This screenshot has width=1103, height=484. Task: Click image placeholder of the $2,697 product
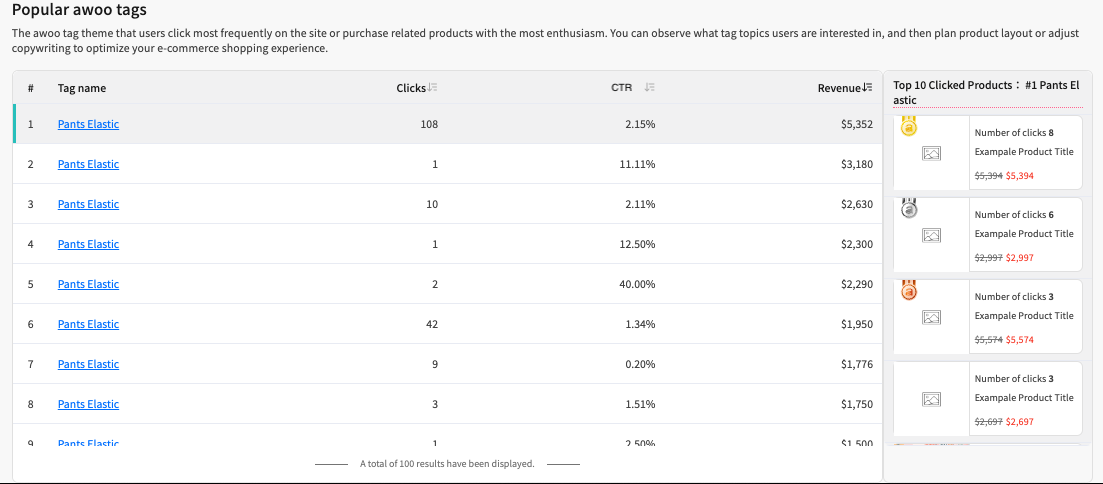932,399
